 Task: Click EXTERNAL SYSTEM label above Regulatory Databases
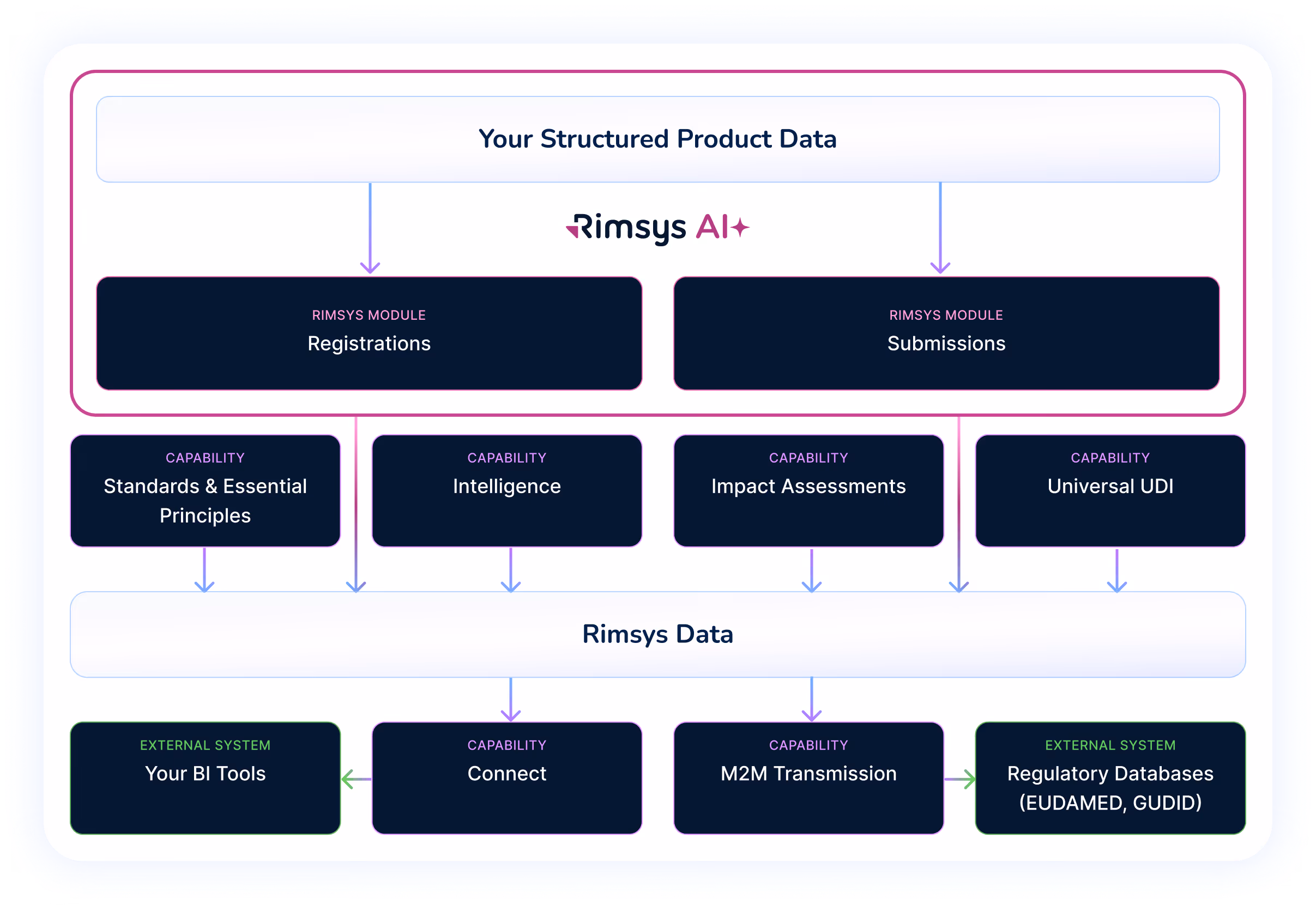(x=1110, y=745)
